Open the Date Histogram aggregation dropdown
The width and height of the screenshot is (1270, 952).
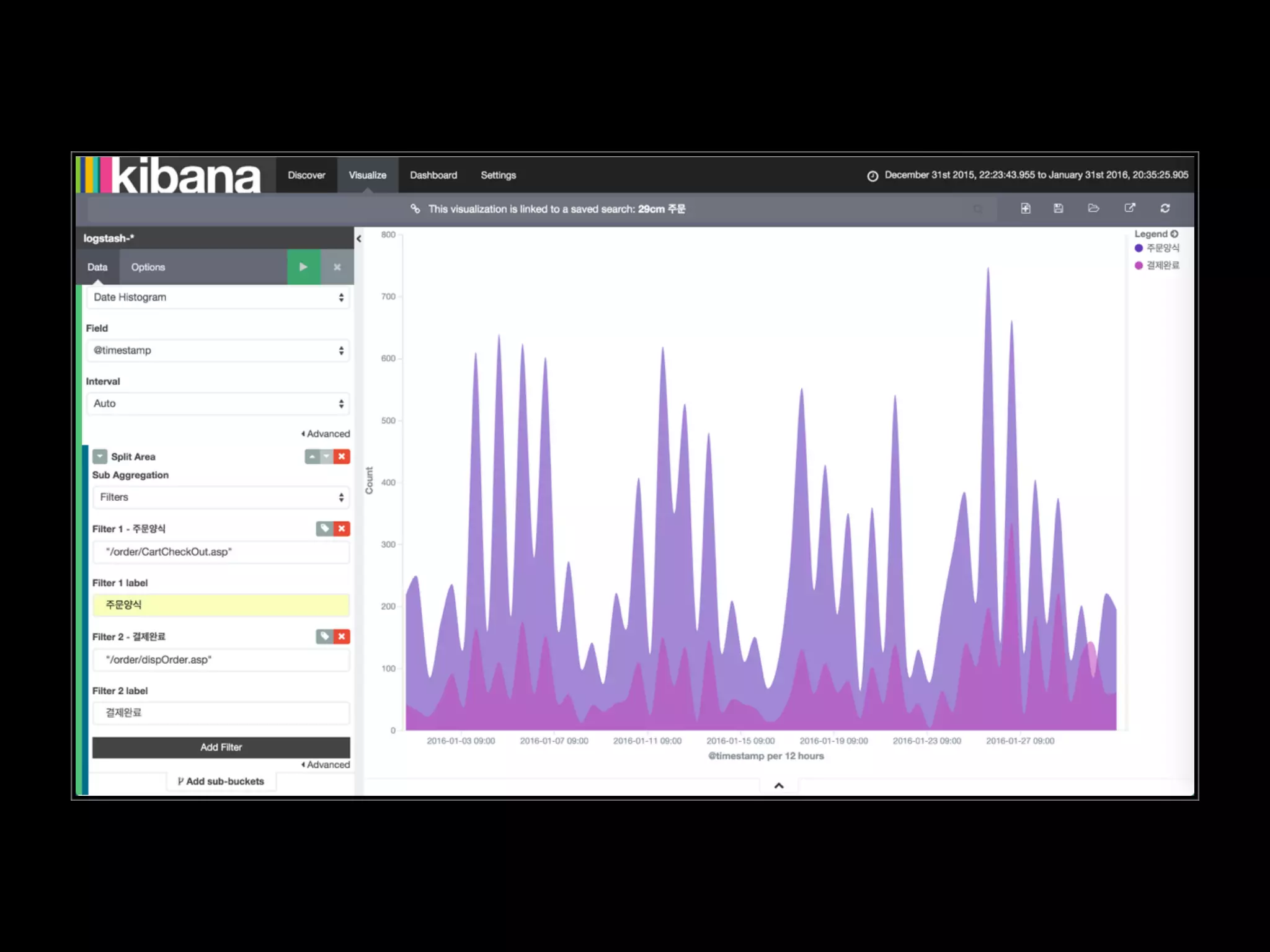(218, 297)
